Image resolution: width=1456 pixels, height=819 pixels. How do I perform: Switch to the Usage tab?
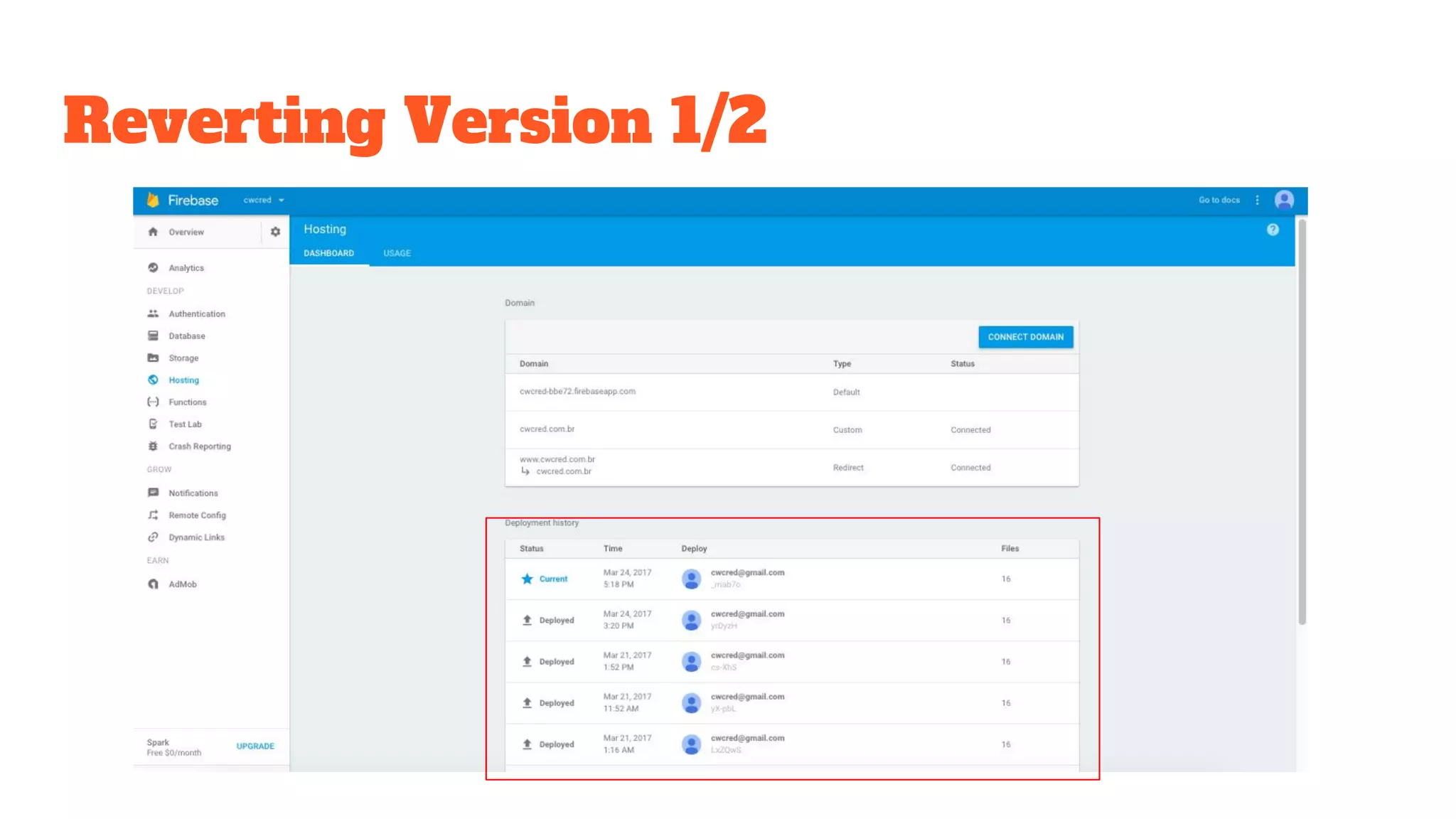point(397,253)
